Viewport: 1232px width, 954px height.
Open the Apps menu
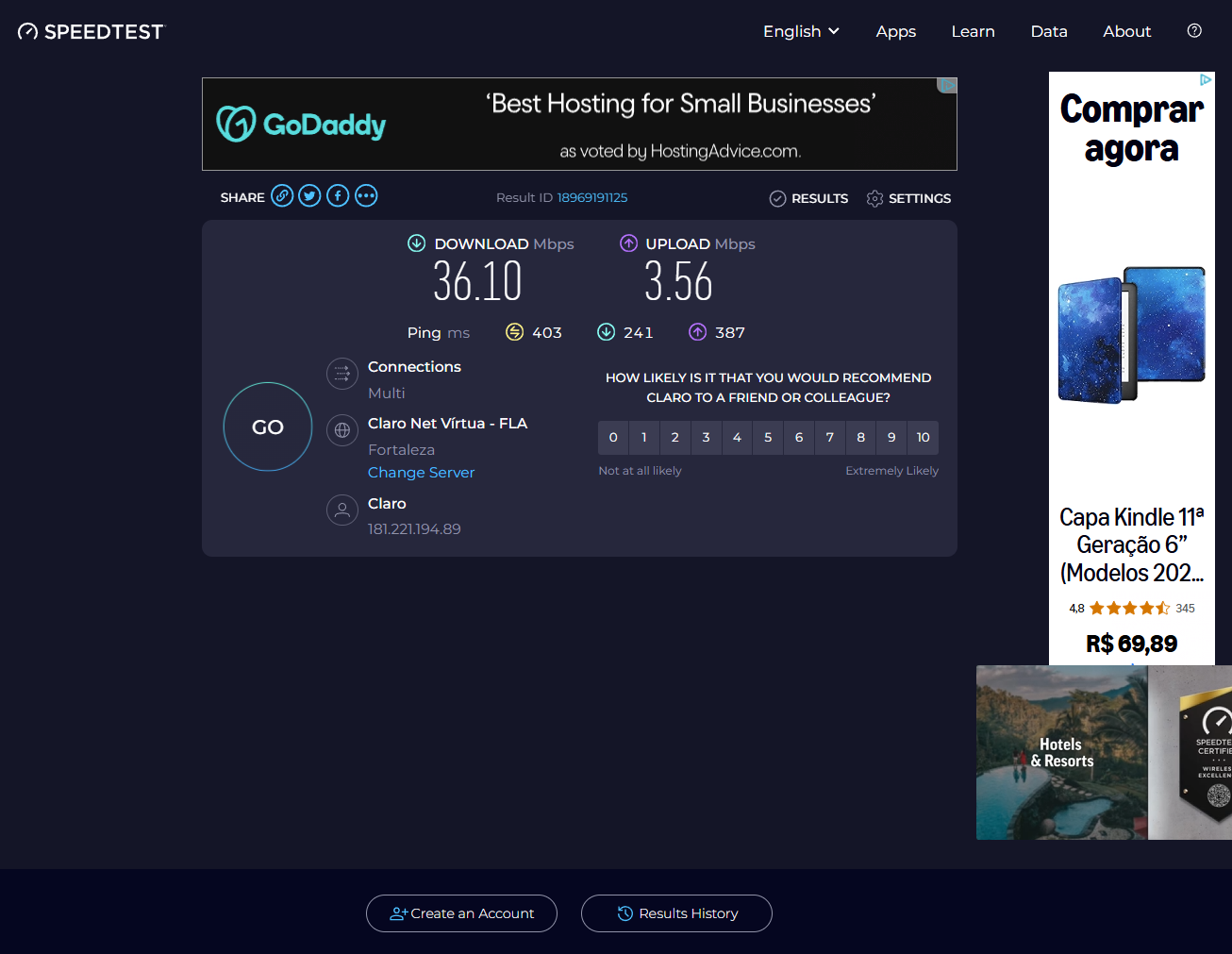(x=895, y=31)
